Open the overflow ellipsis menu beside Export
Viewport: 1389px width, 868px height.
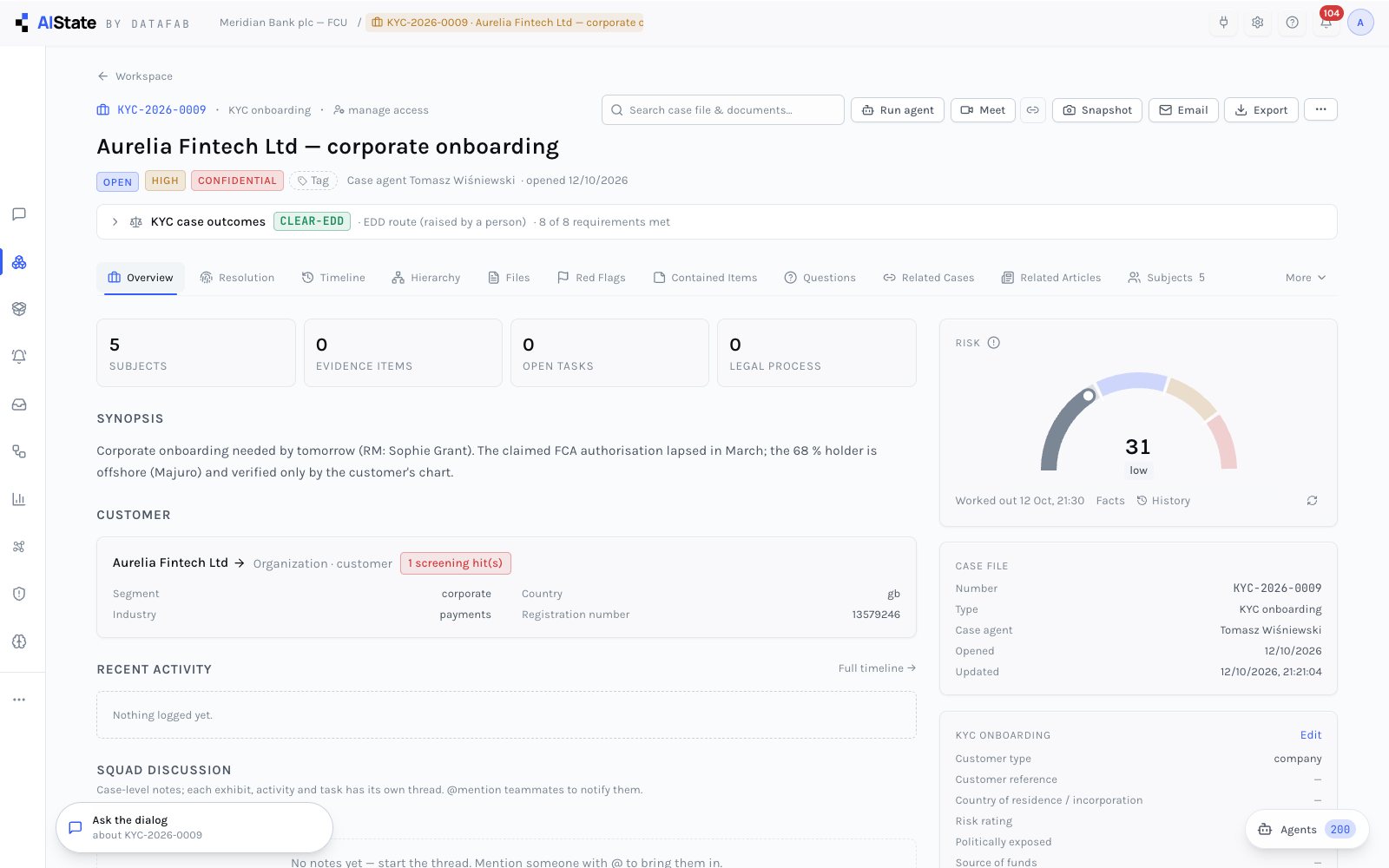click(x=1320, y=110)
